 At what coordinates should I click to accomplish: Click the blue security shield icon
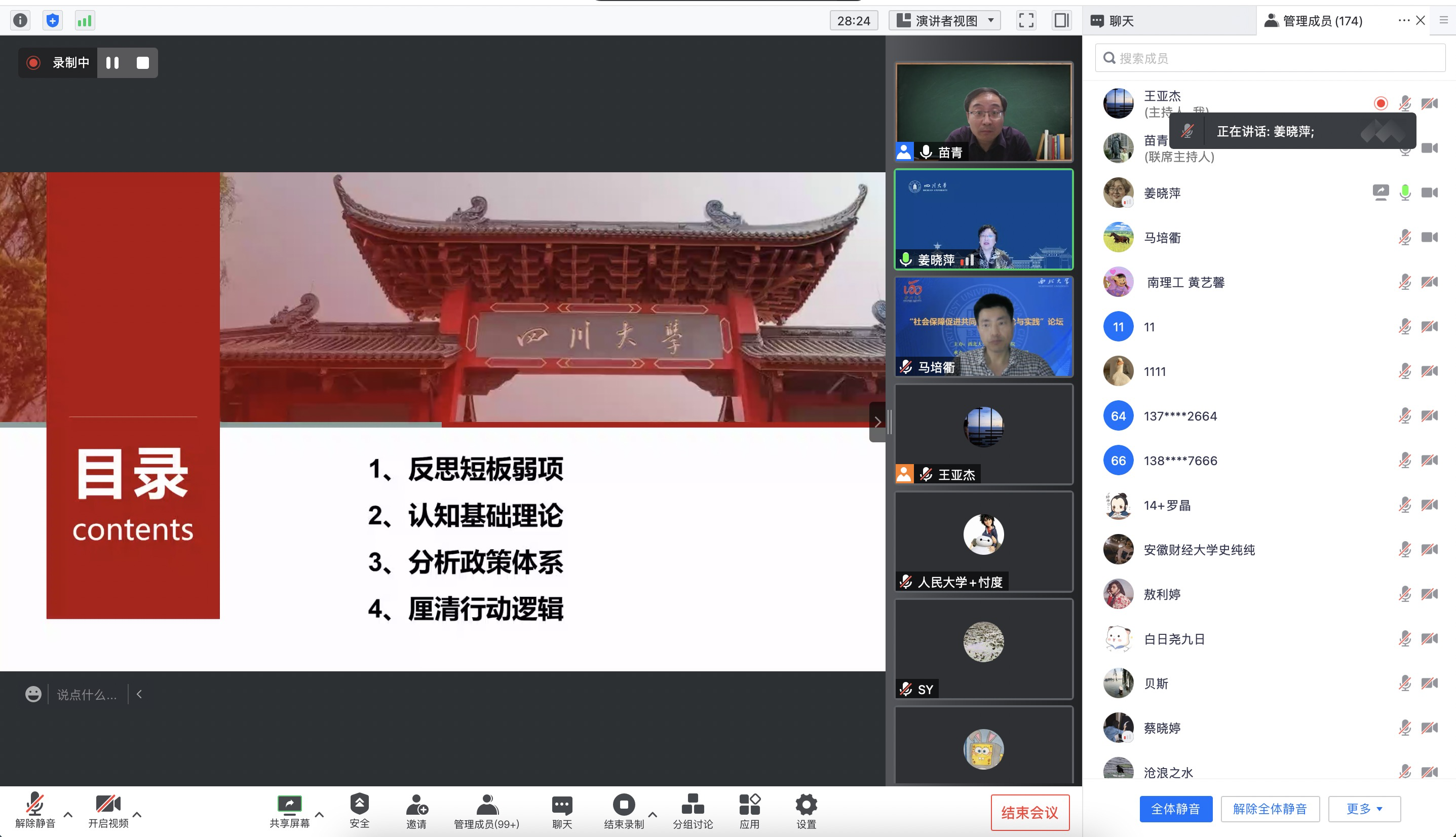coord(52,21)
